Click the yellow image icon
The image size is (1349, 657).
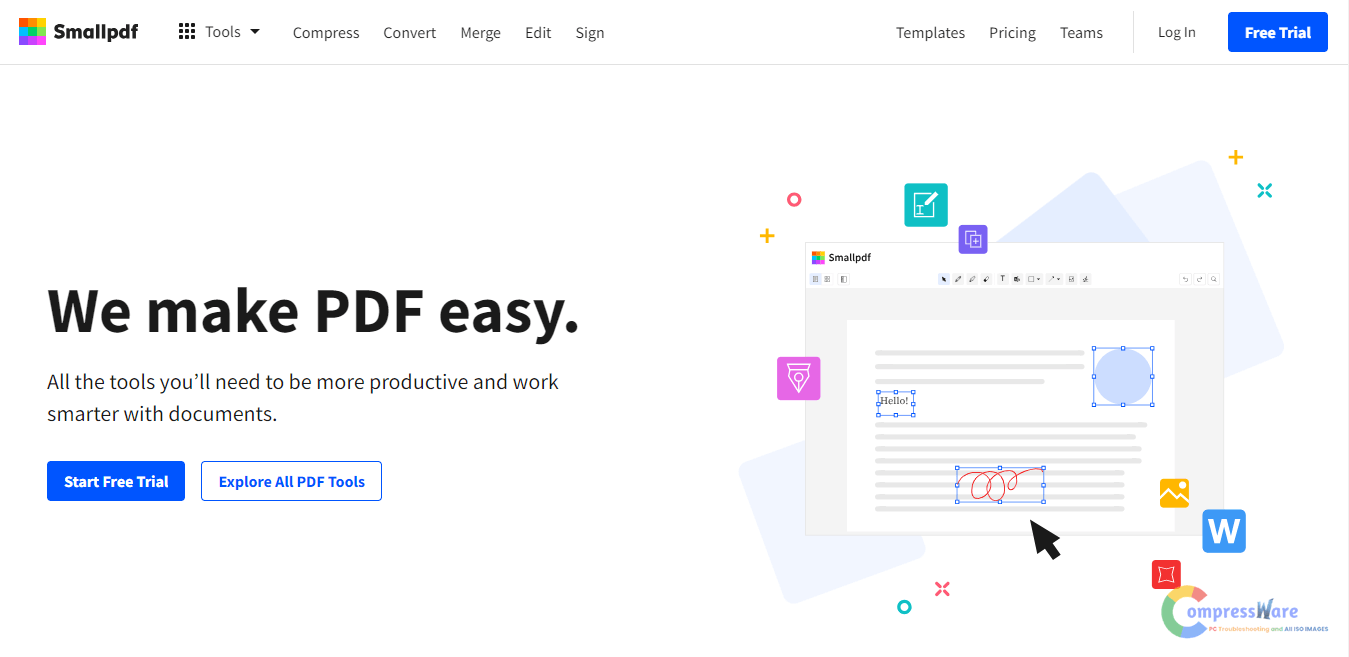tap(1174, 493)
